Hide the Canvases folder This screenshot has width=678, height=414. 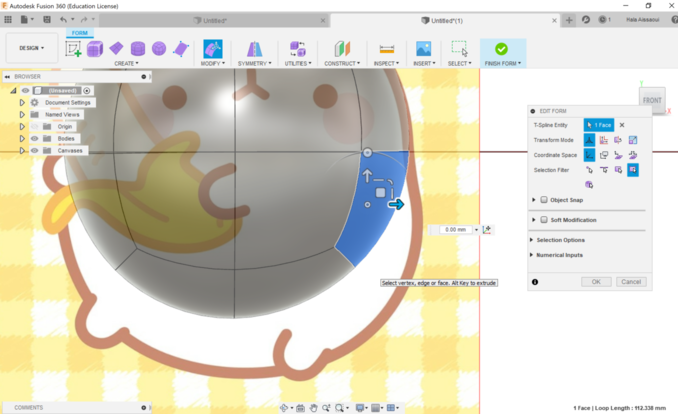(35, 151)
